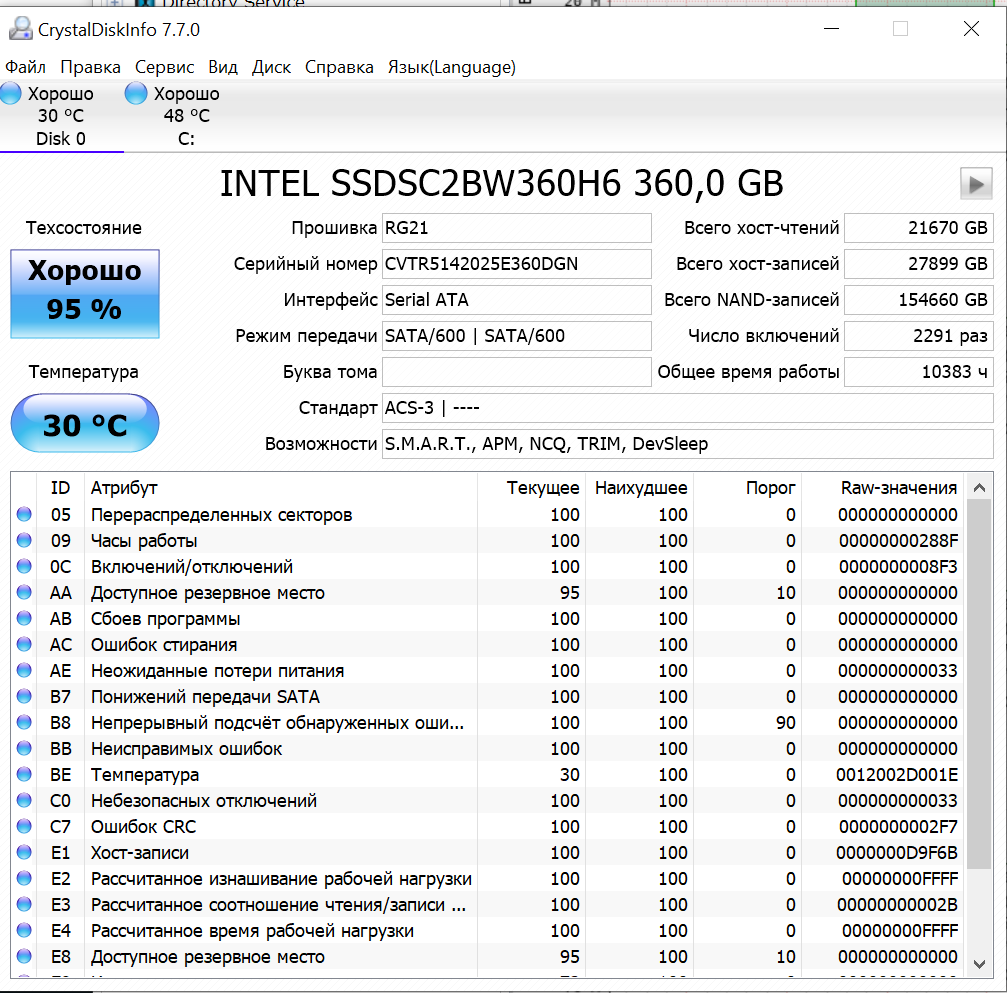Click status icon of row AB Сбоев программы

(24, 618)
